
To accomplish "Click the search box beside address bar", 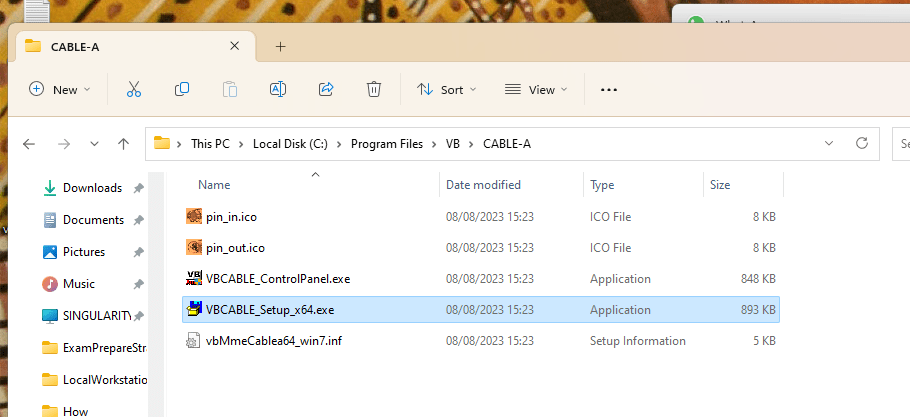I will click(901, 143).
